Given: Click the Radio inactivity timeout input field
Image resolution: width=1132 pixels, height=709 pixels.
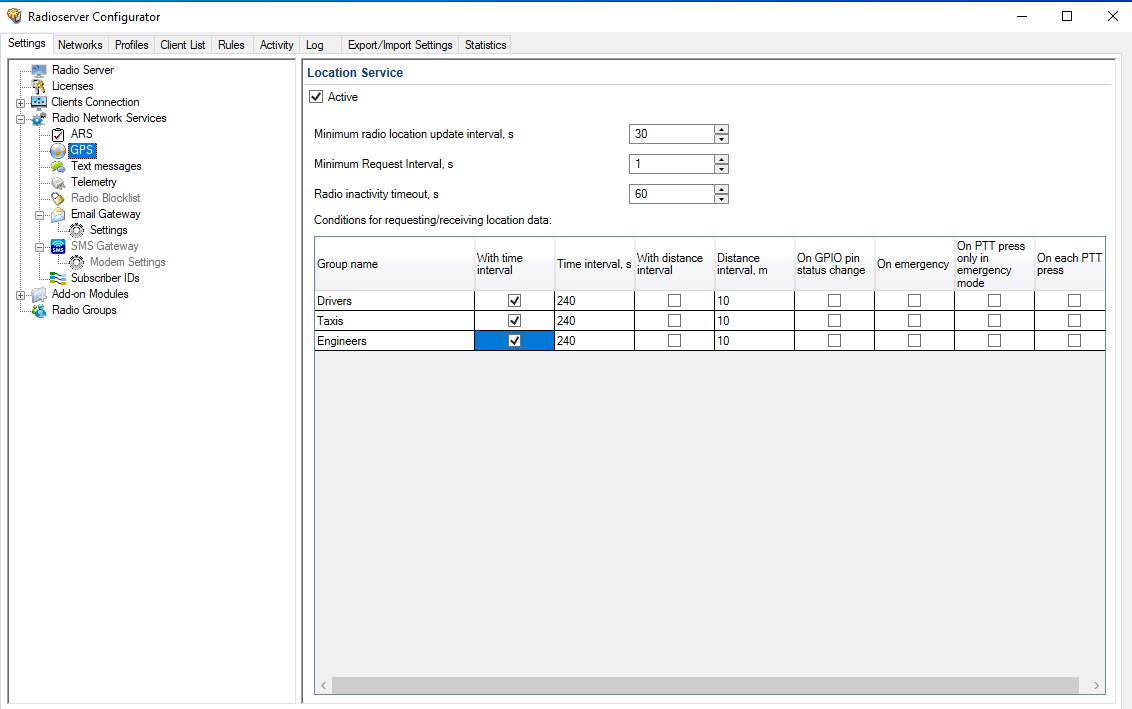Looking at the screenshot, I should (x=672, y=194).
